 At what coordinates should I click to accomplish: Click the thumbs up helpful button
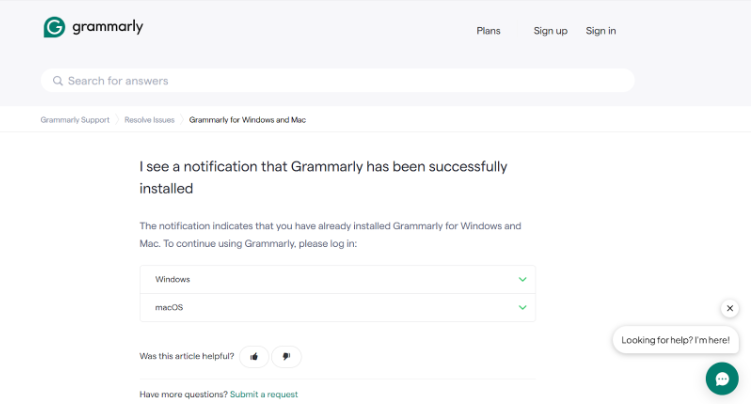tap(254, 357)
